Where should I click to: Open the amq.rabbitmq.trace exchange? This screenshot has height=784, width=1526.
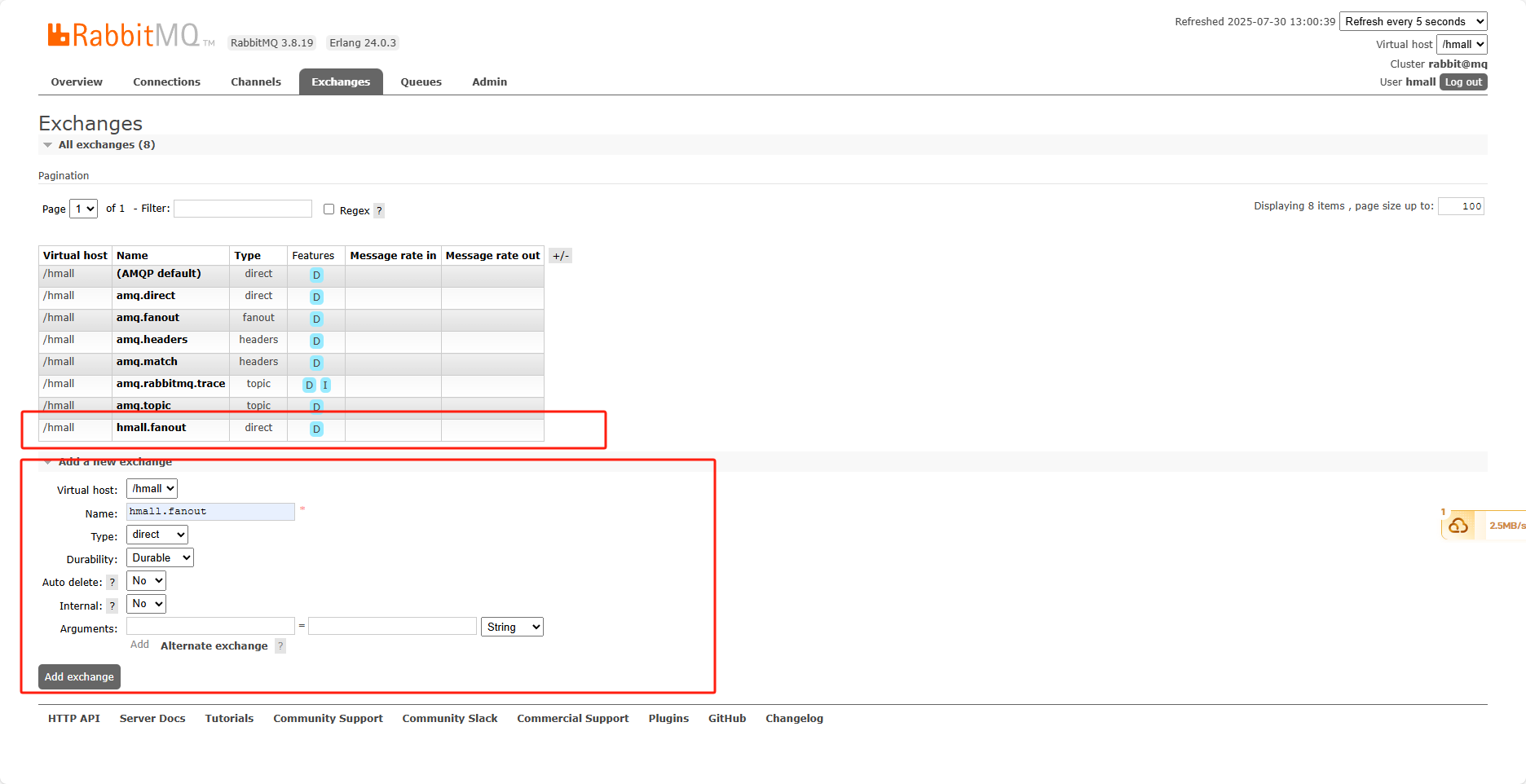pyautogui.click(x=171, y=383)
